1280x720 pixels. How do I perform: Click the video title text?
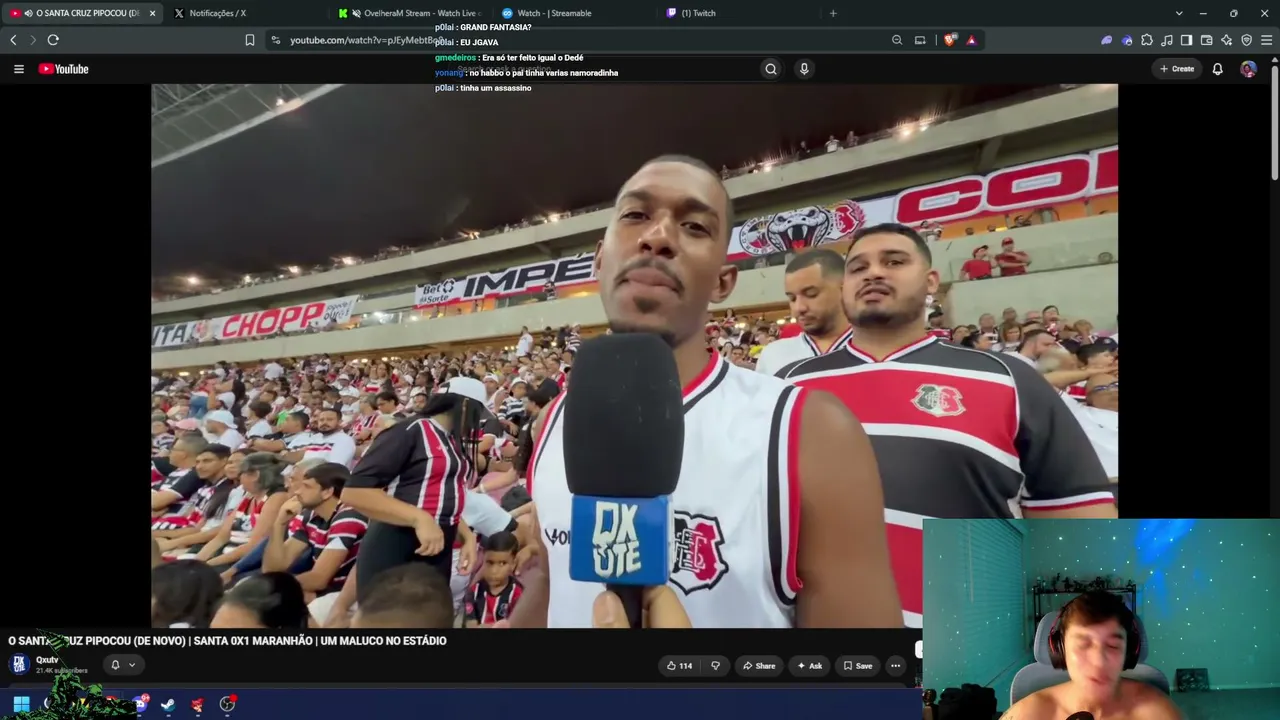(x=227, y=641)
